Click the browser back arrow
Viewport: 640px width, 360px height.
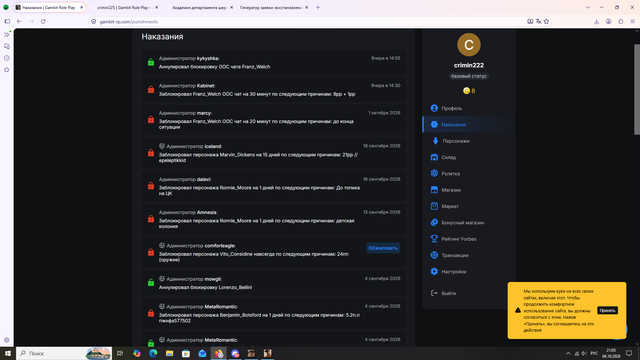[19, 22]
